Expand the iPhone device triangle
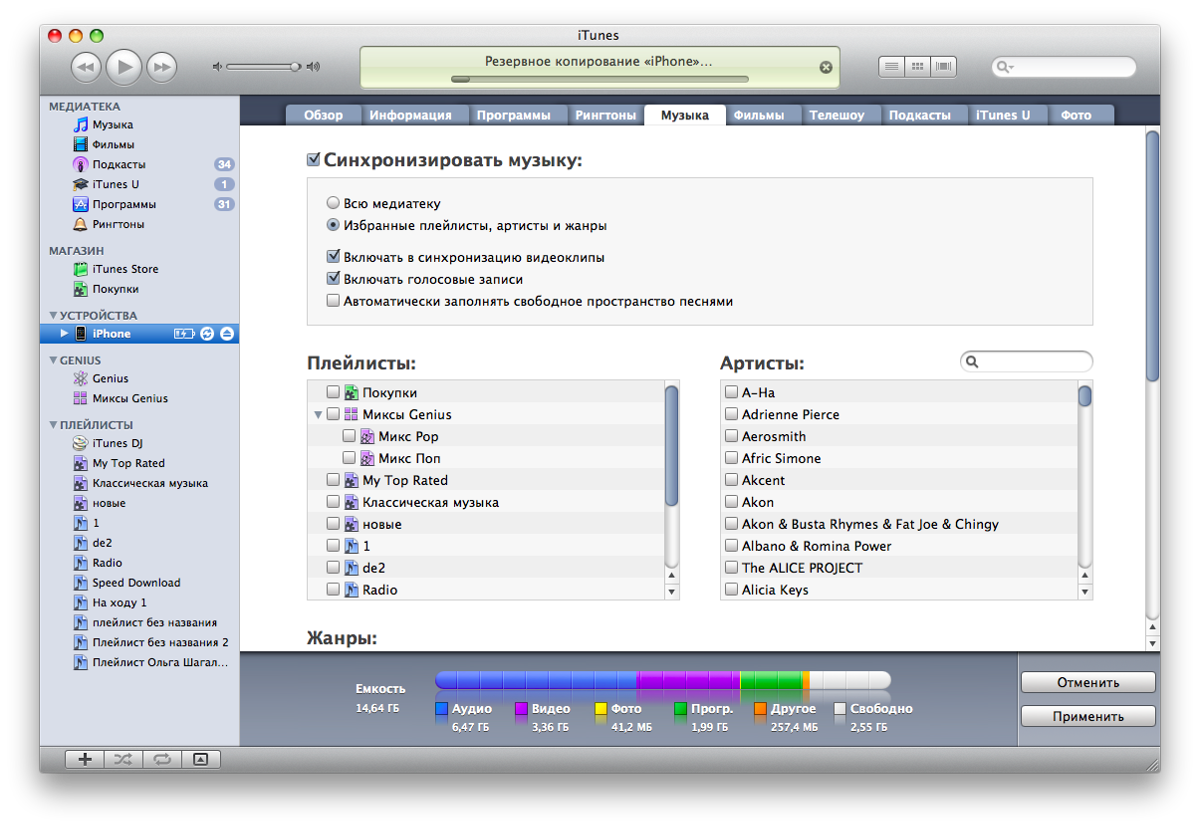This screenshot has width=1200, height=828. tap(64, 334)
